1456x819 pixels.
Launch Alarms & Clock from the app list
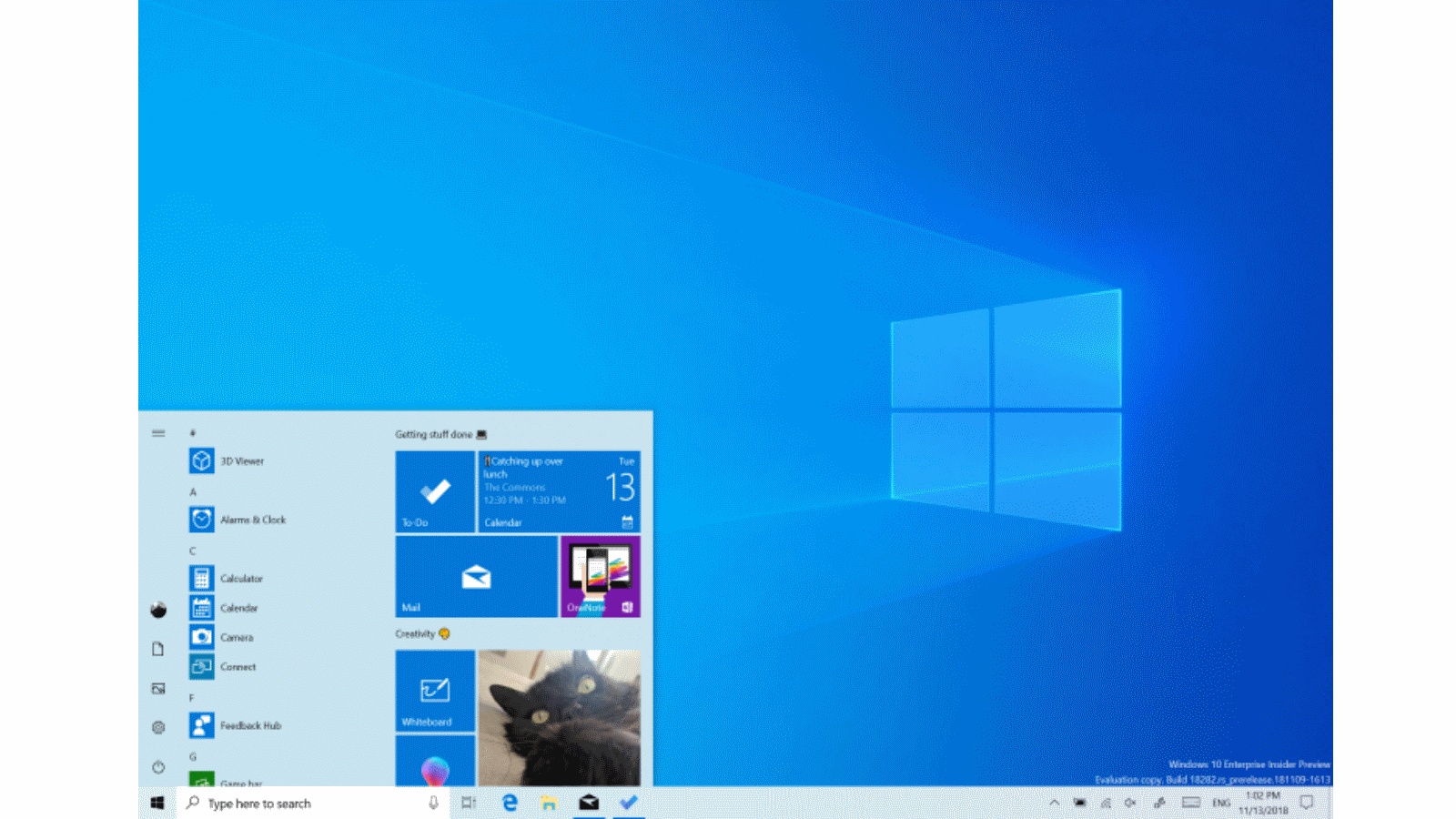[x=252, y=520]
